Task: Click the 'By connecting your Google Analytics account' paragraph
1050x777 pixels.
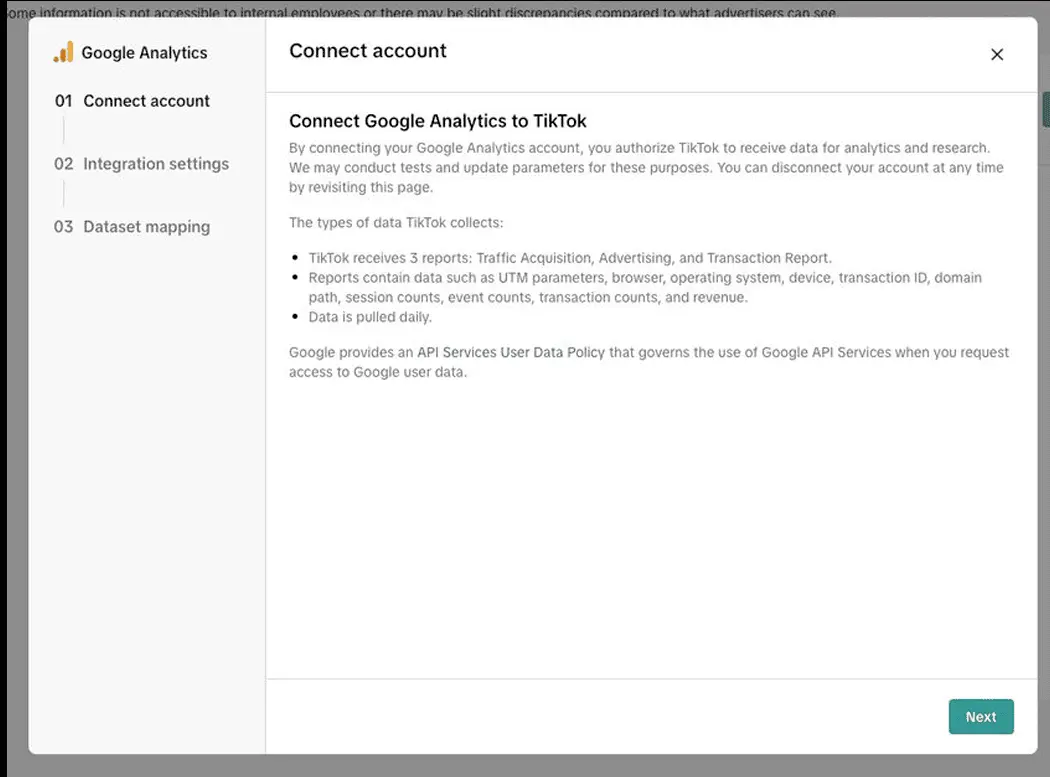Action: (x=646, y=167)
